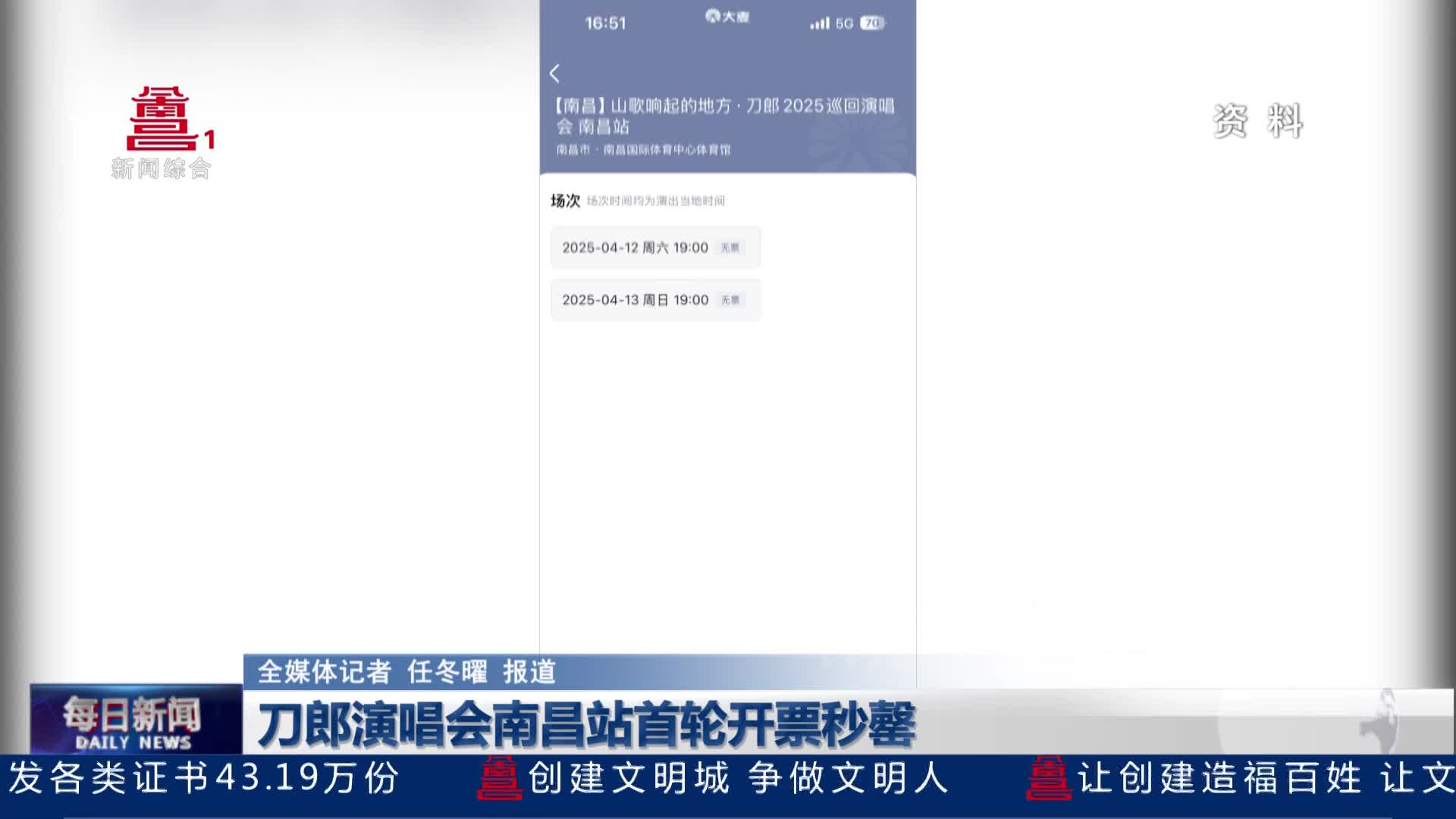Click the reporter credit 全媒体记者 任冬曜 报道
The width and height of the screenshot is (1456, 819).
[x=407, y=672]
